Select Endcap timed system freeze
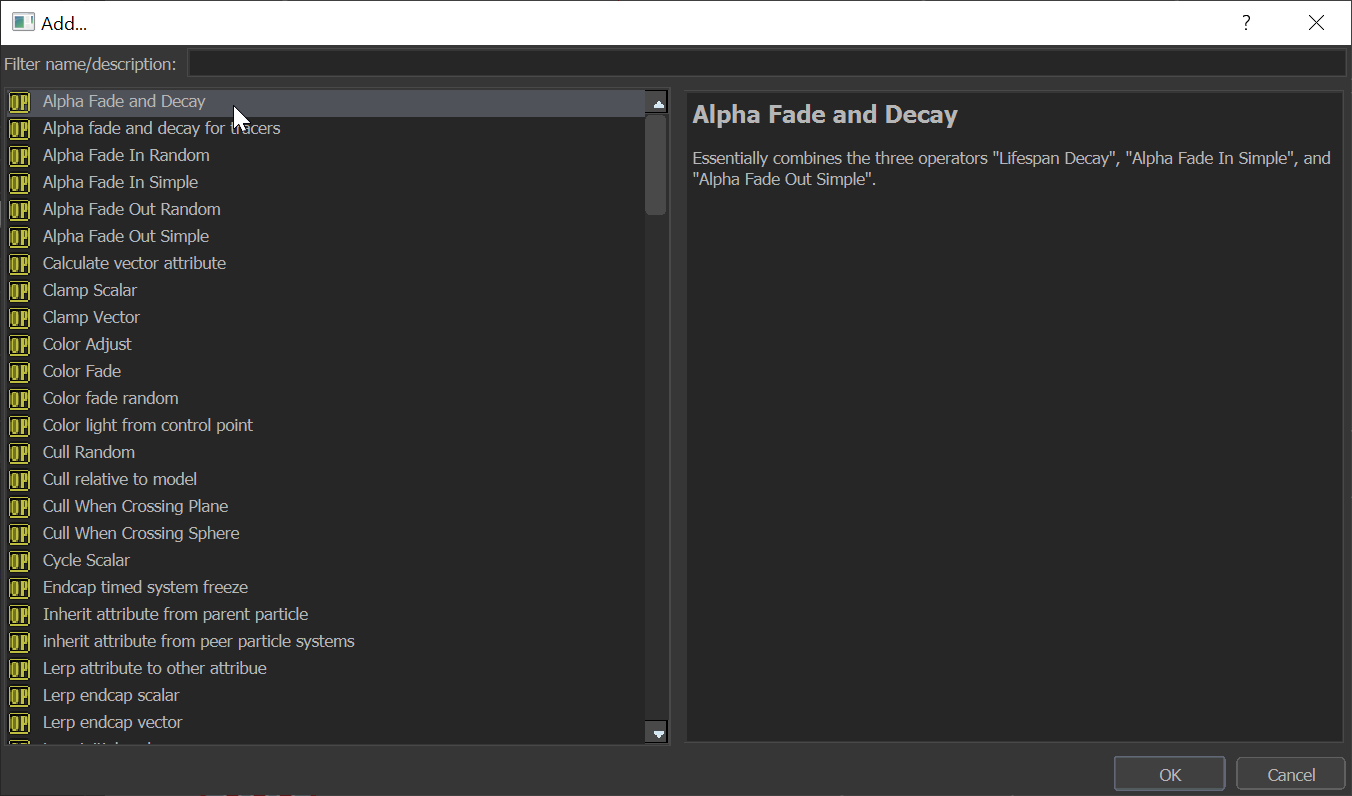The image size is (1352, 796). [x=326, y=588]
